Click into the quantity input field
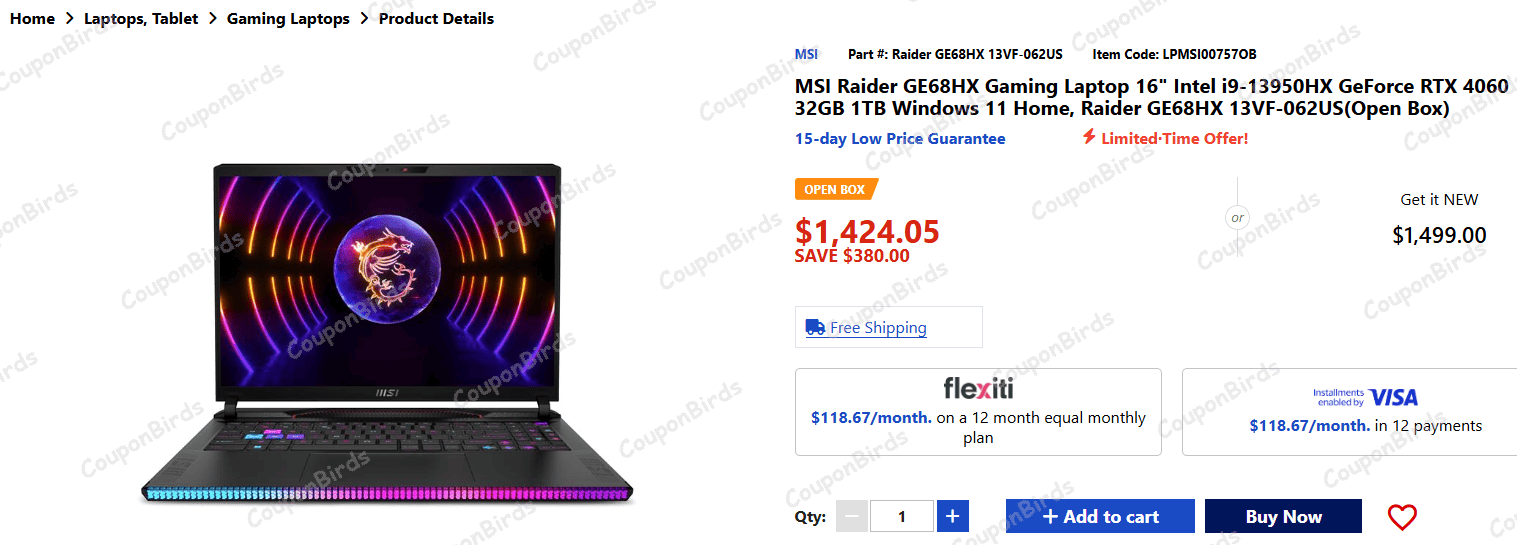1517x545 pixels. click(x=902, y=516)
